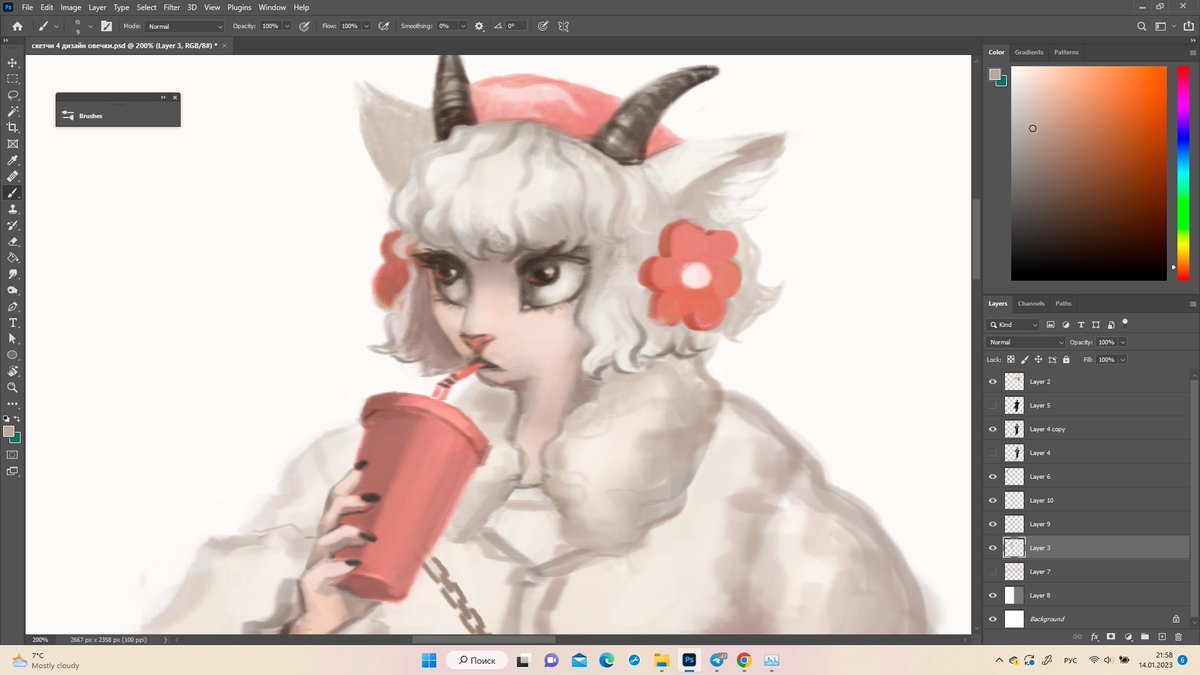Open the Image menu
Viewport: 1200px width, 675px height.
[x=70, y=7]
